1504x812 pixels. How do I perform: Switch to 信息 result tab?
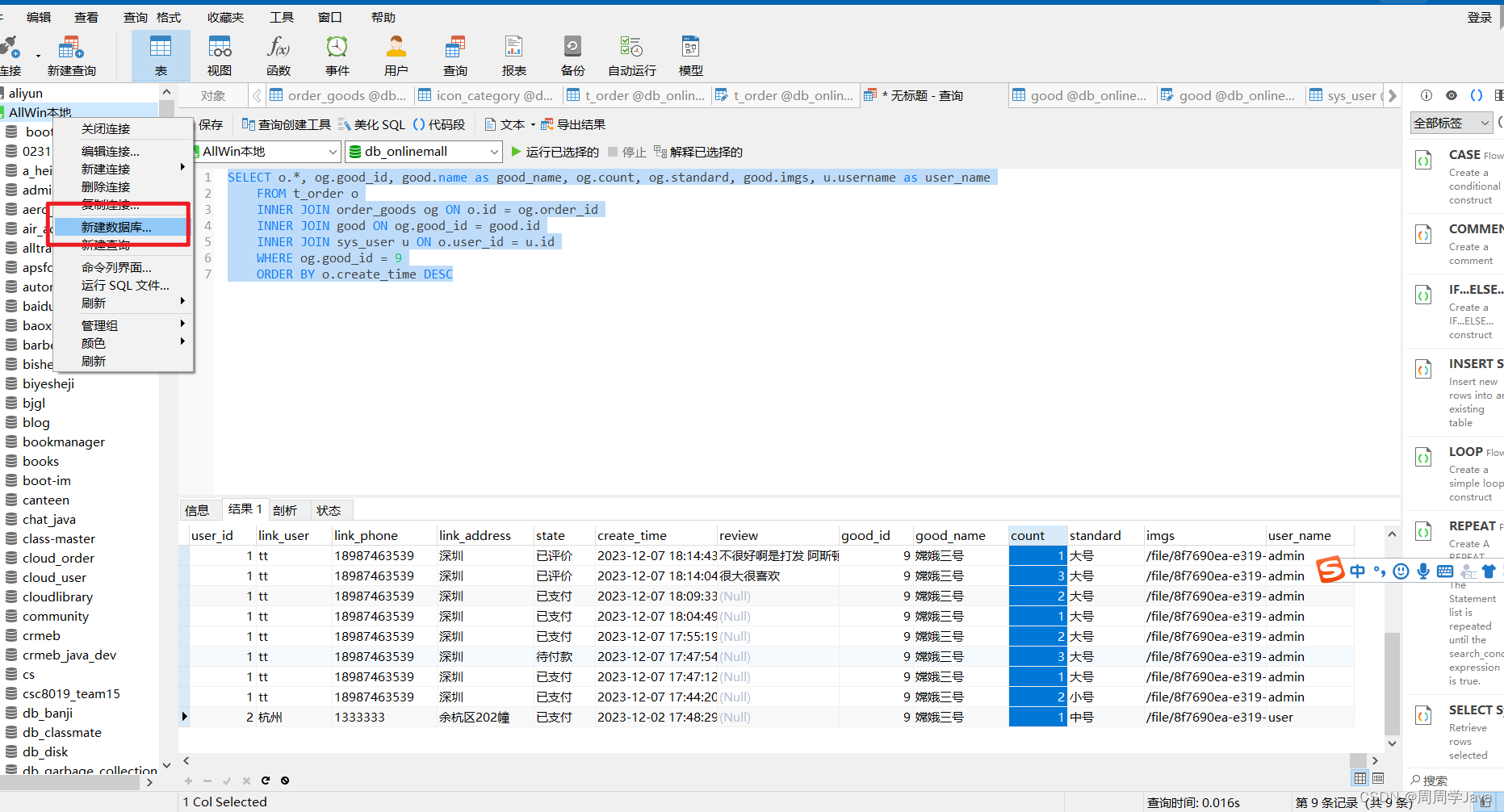pos(197,510)
